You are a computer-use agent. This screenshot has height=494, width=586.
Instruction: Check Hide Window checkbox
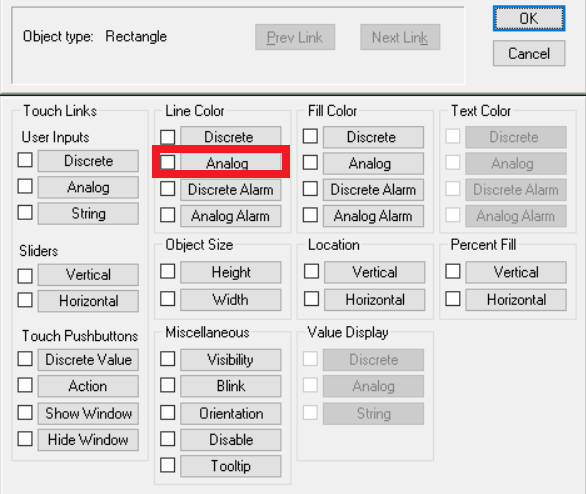(25, 439)
